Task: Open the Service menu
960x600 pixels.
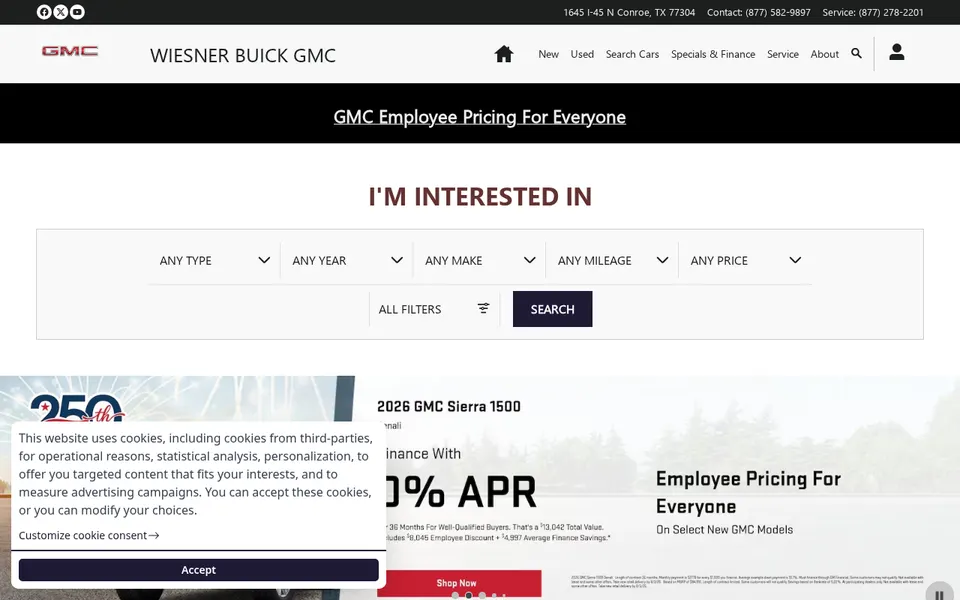Action: [x=783, y=54]
